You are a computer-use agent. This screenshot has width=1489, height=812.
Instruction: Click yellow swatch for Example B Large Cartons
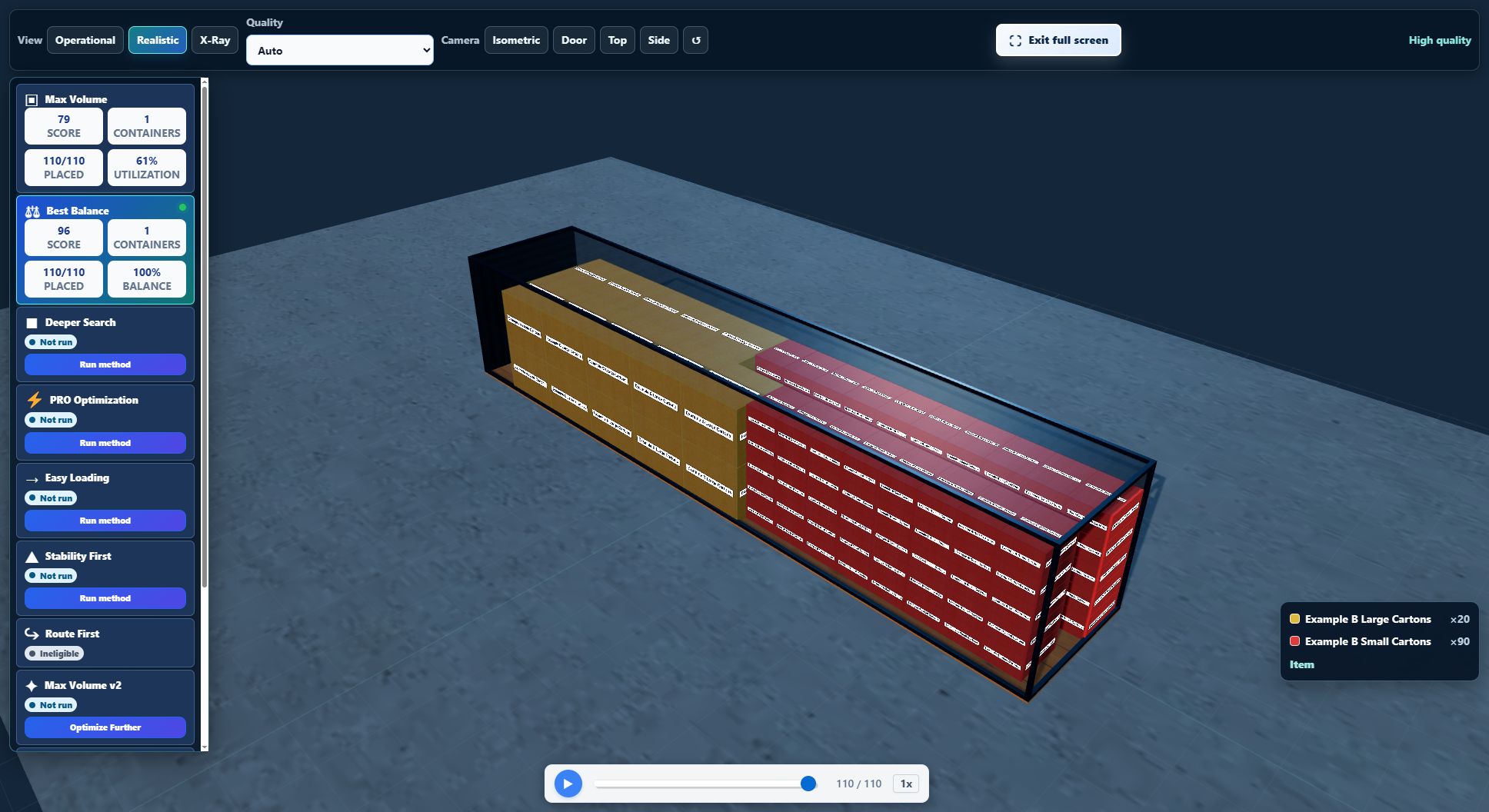[1294, 619]
